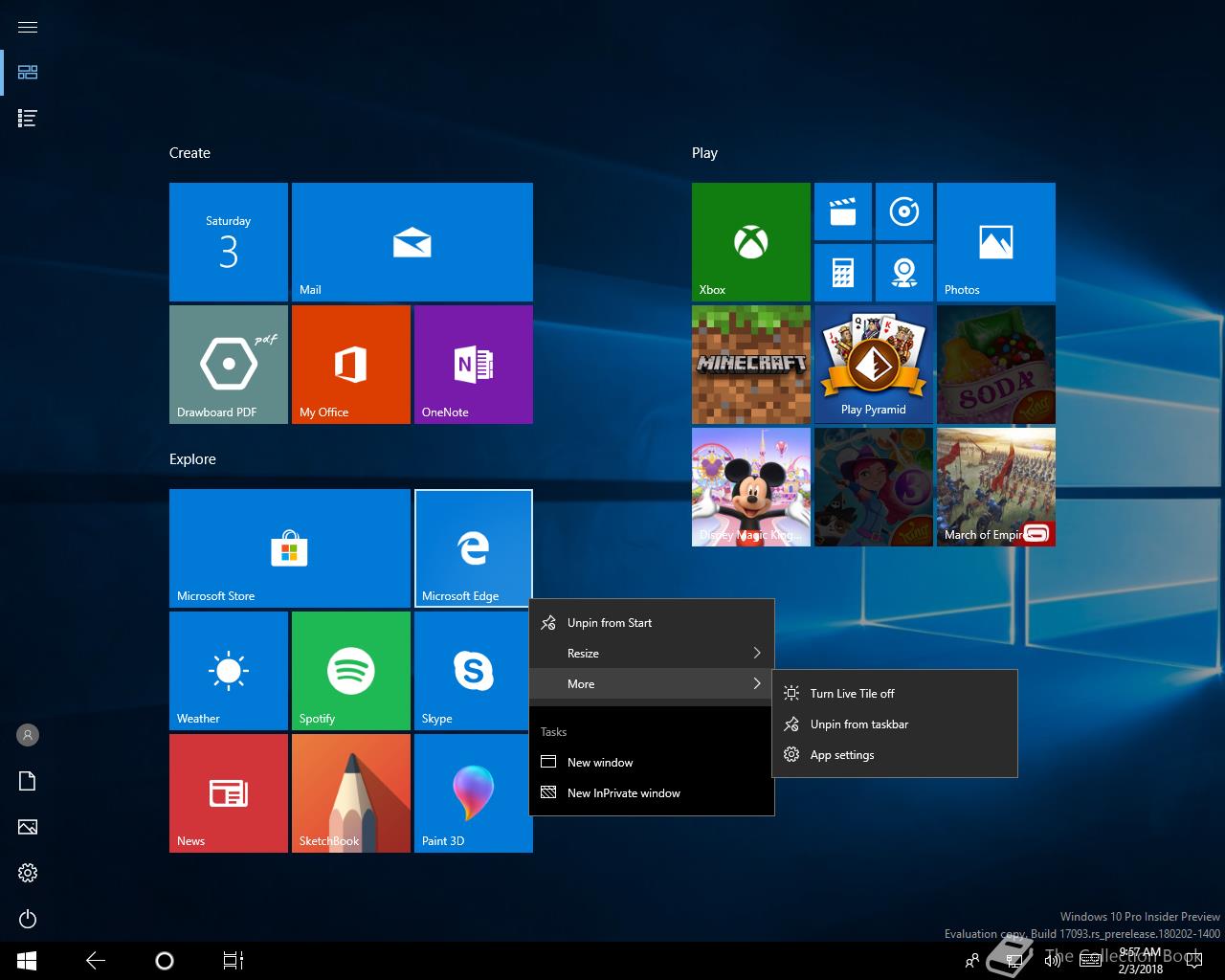Open the Calculator small tile
Viewport: 1225px width, 980px height.
pyautogui.click(x=842, y=273)
